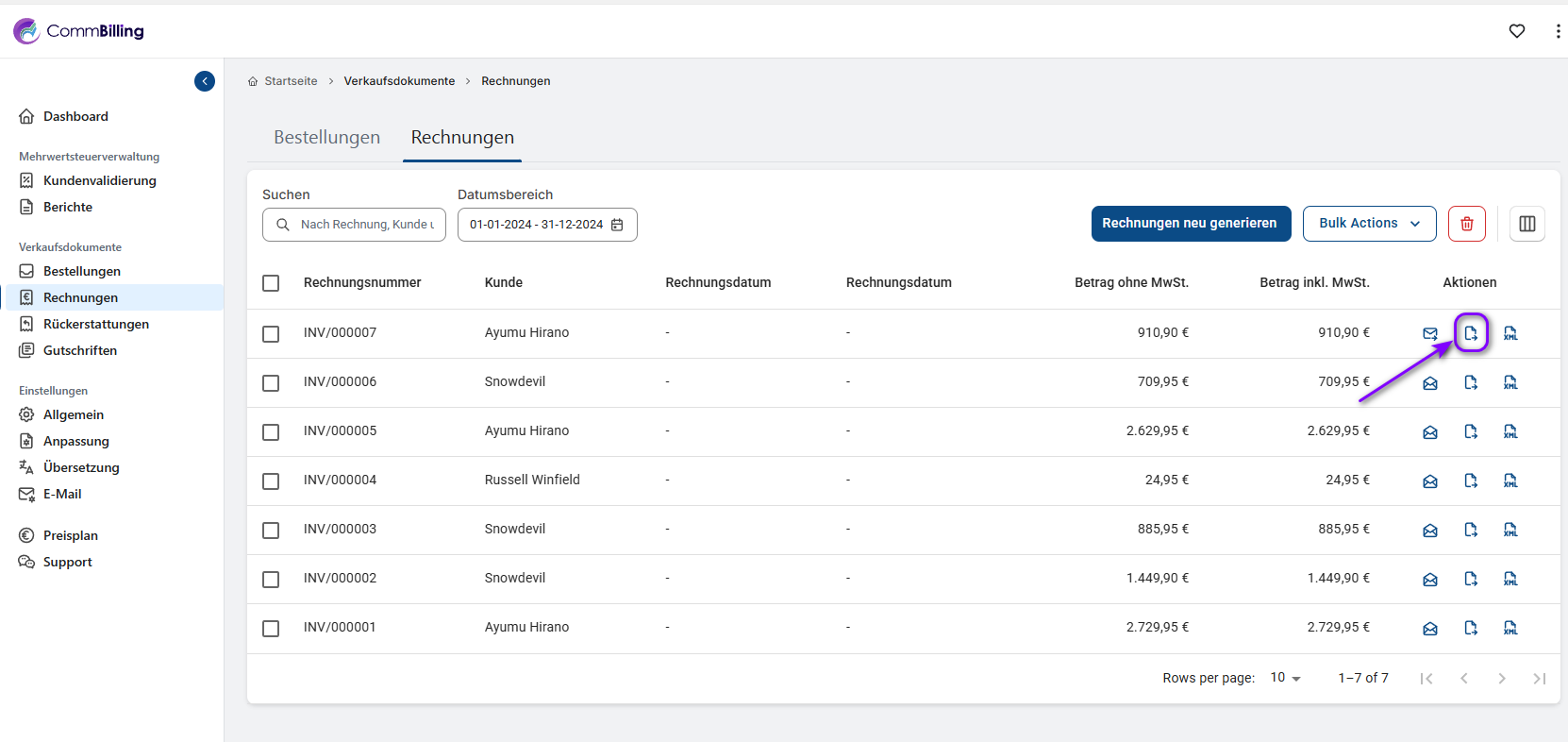Open the Datumsbereich date range picker
Image resolution: width=1568 pixels, height=742 pixels.
(547, 225)
